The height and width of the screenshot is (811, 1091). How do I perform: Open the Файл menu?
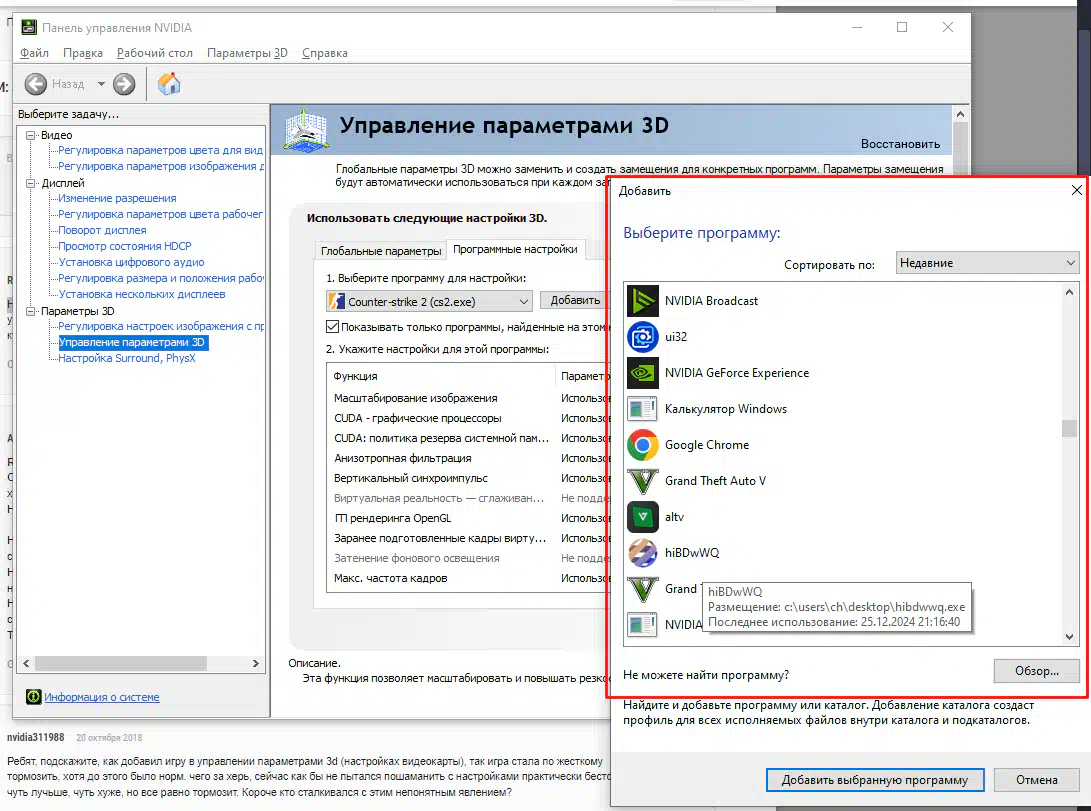[34, 53]
